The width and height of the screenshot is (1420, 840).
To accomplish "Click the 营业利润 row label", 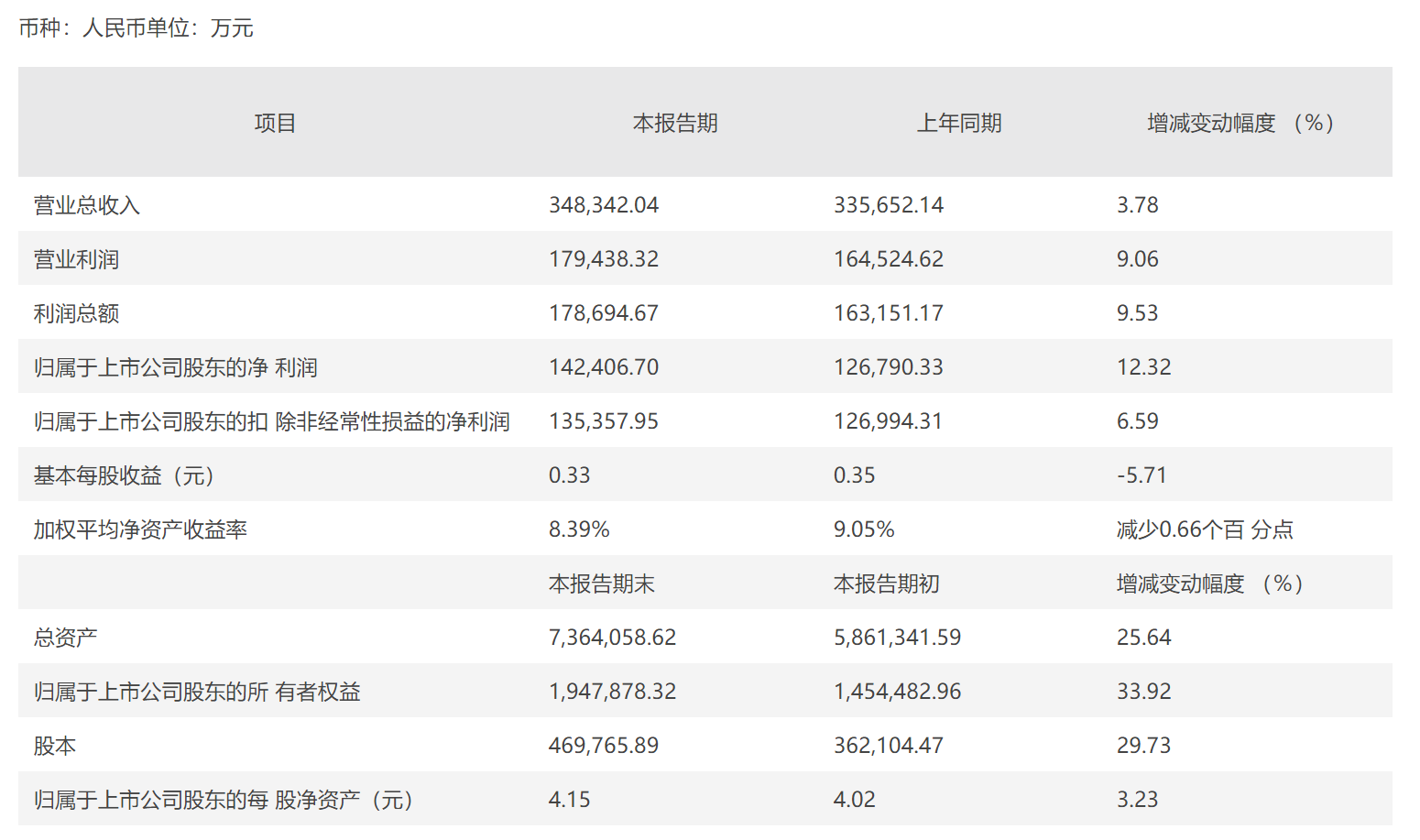I will [76, 259].
